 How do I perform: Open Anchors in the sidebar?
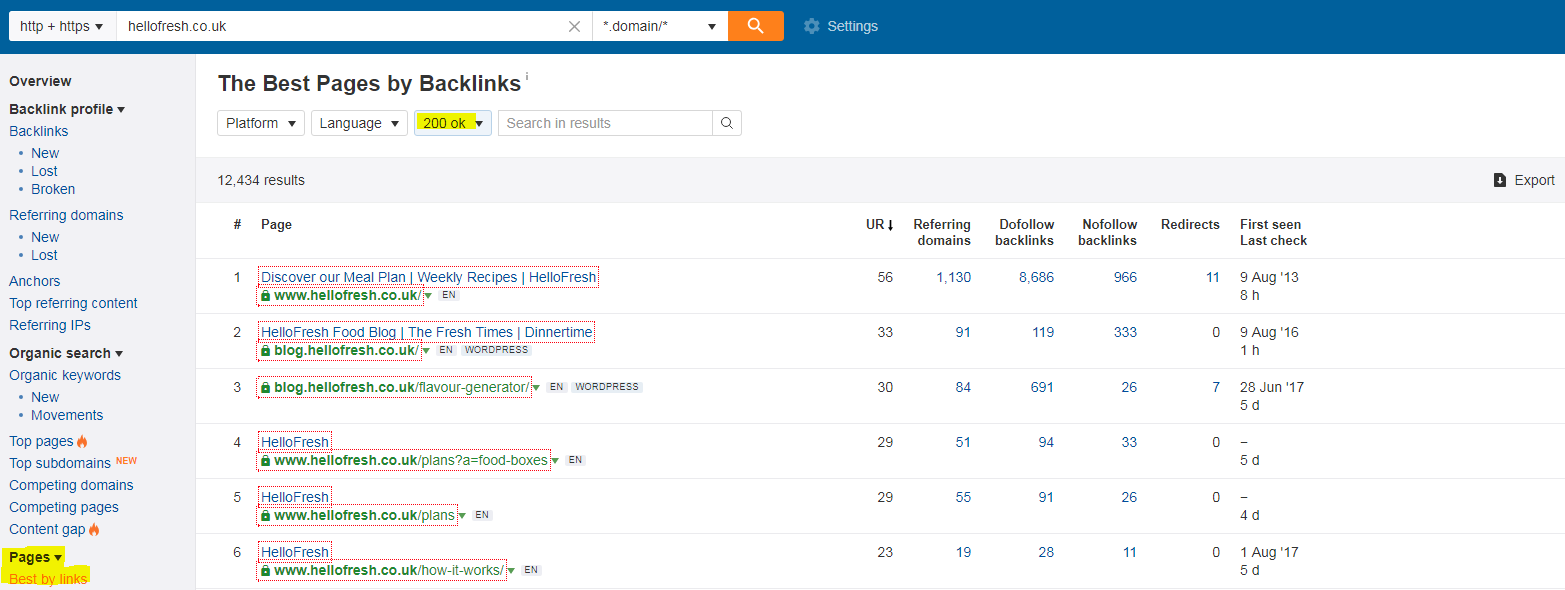click(x=35, y=281)
